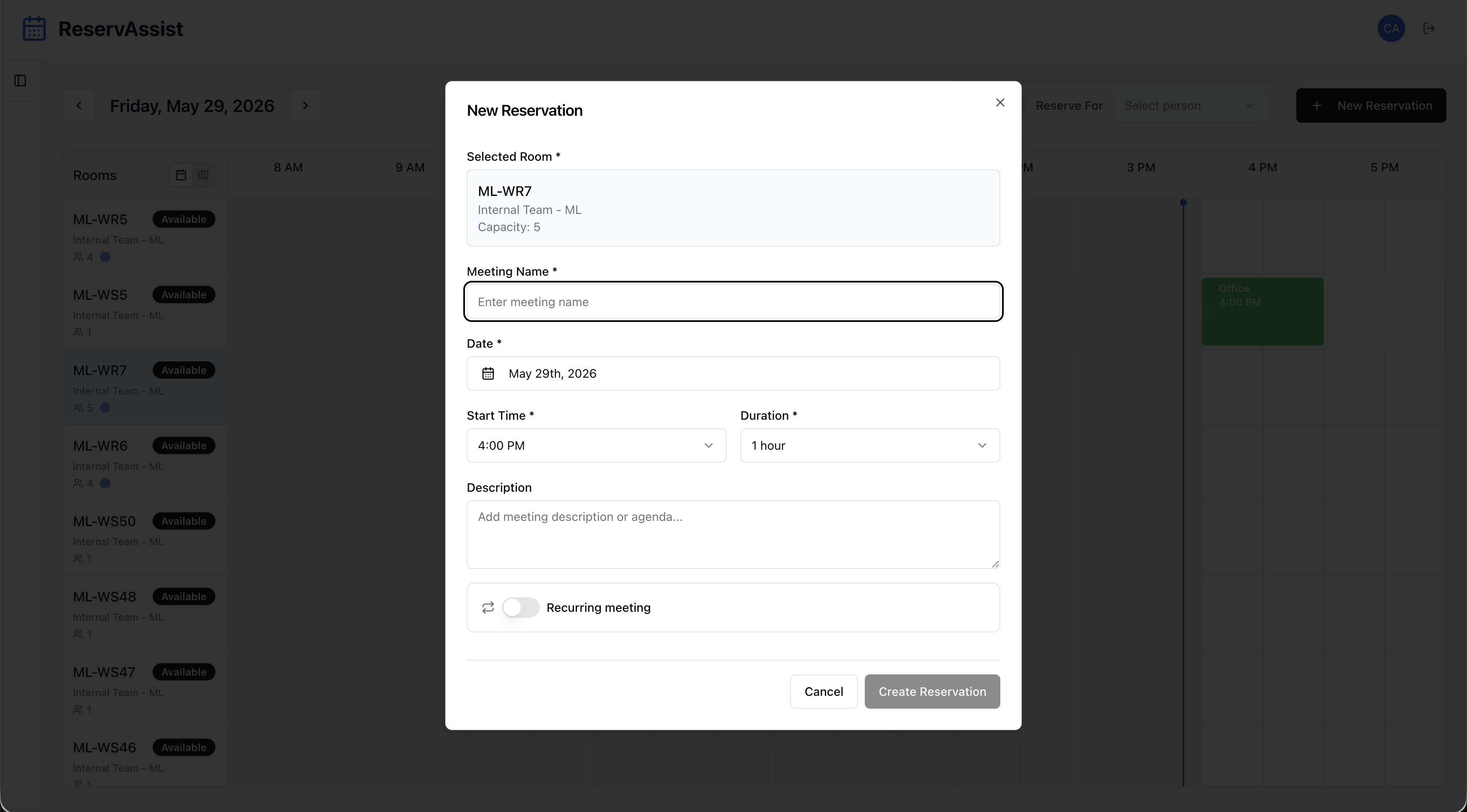Image resolution: width=1467 pixels, height=812 pixels.
Task: Click the calendar icon in Date field
Action: point(488,373)
